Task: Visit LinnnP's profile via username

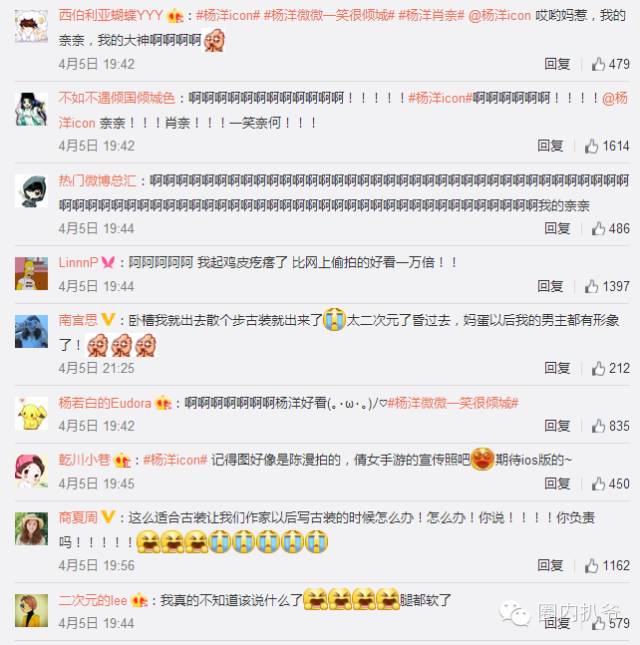Action: 78,262
